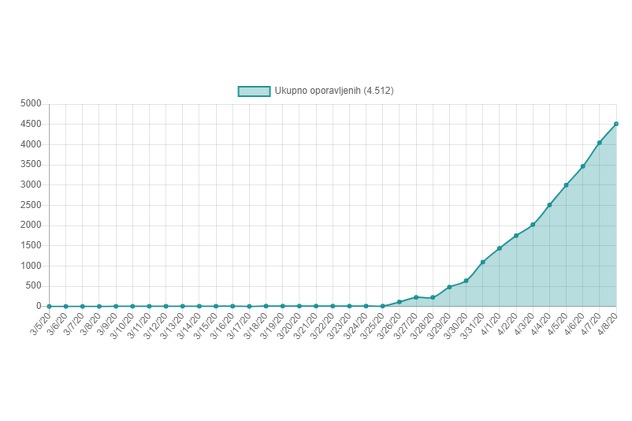Select the 4/7/20 data point on line

(599, 143)
